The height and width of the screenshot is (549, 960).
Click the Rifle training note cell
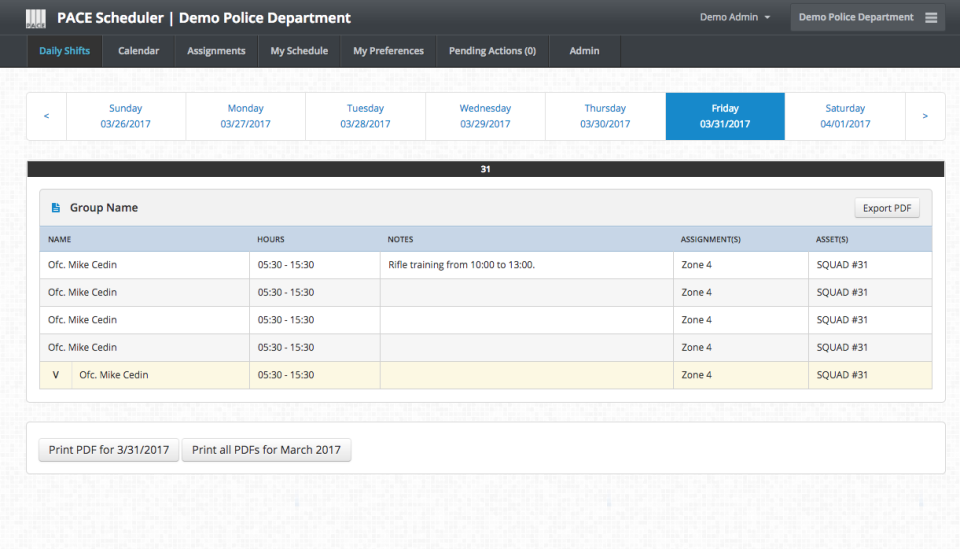[x=527, y=265]
